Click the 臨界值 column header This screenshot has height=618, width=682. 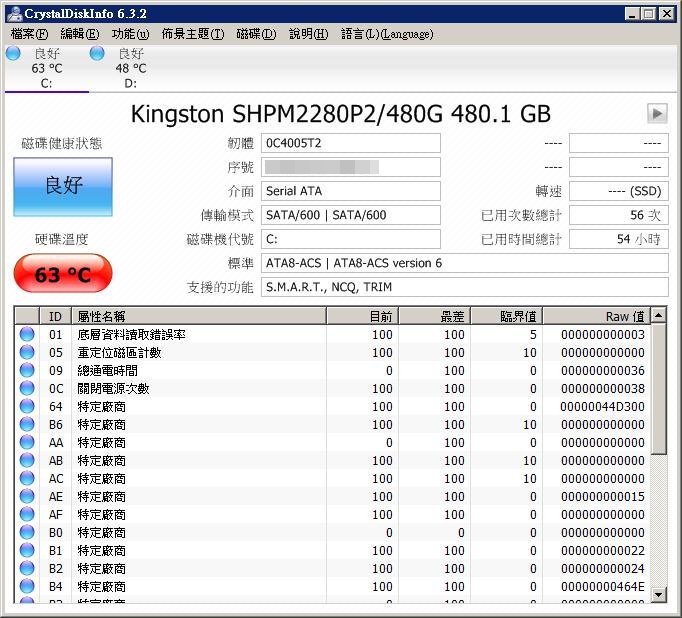pyautogui.click(x=506, y=316)
